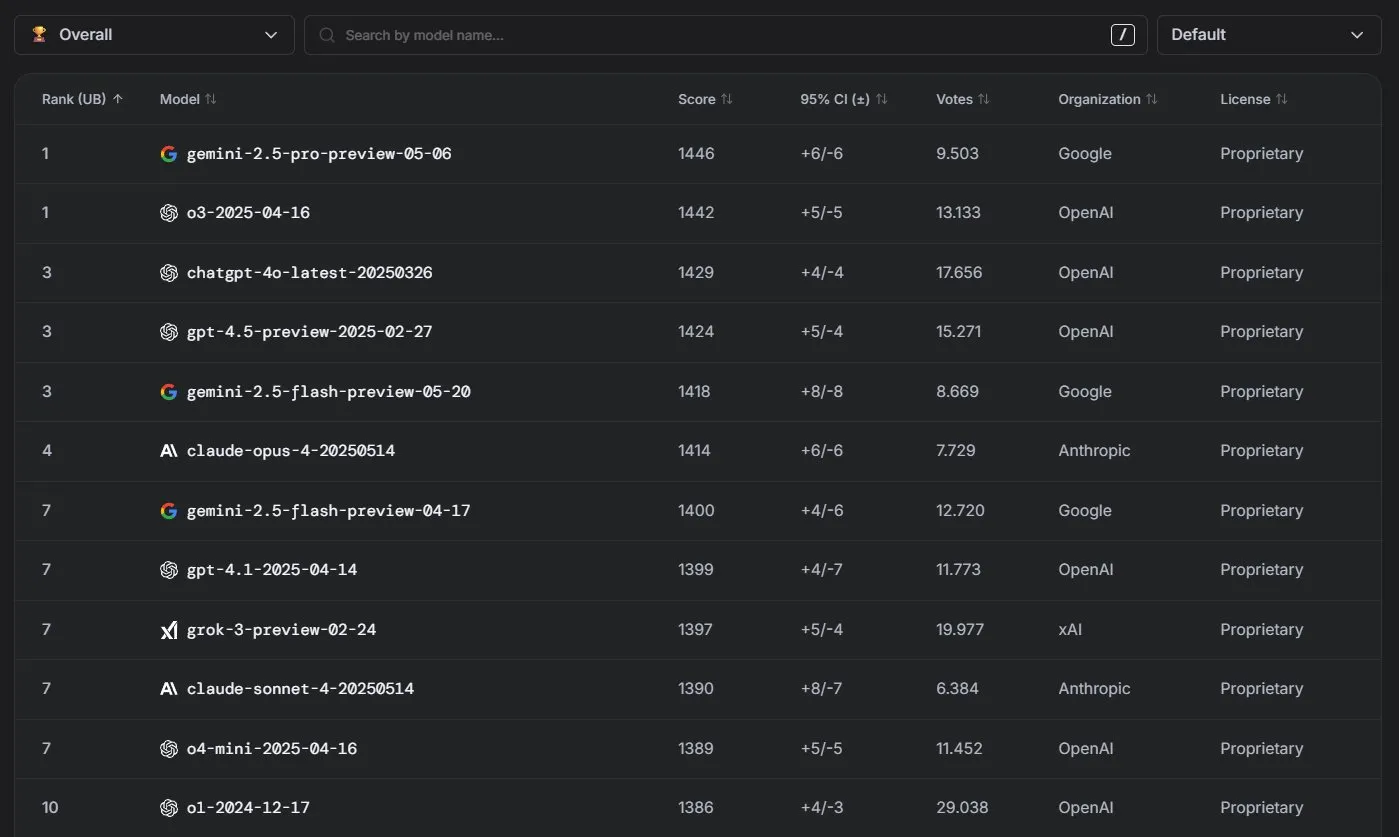Select rank 10 cell

coord(50,808)
